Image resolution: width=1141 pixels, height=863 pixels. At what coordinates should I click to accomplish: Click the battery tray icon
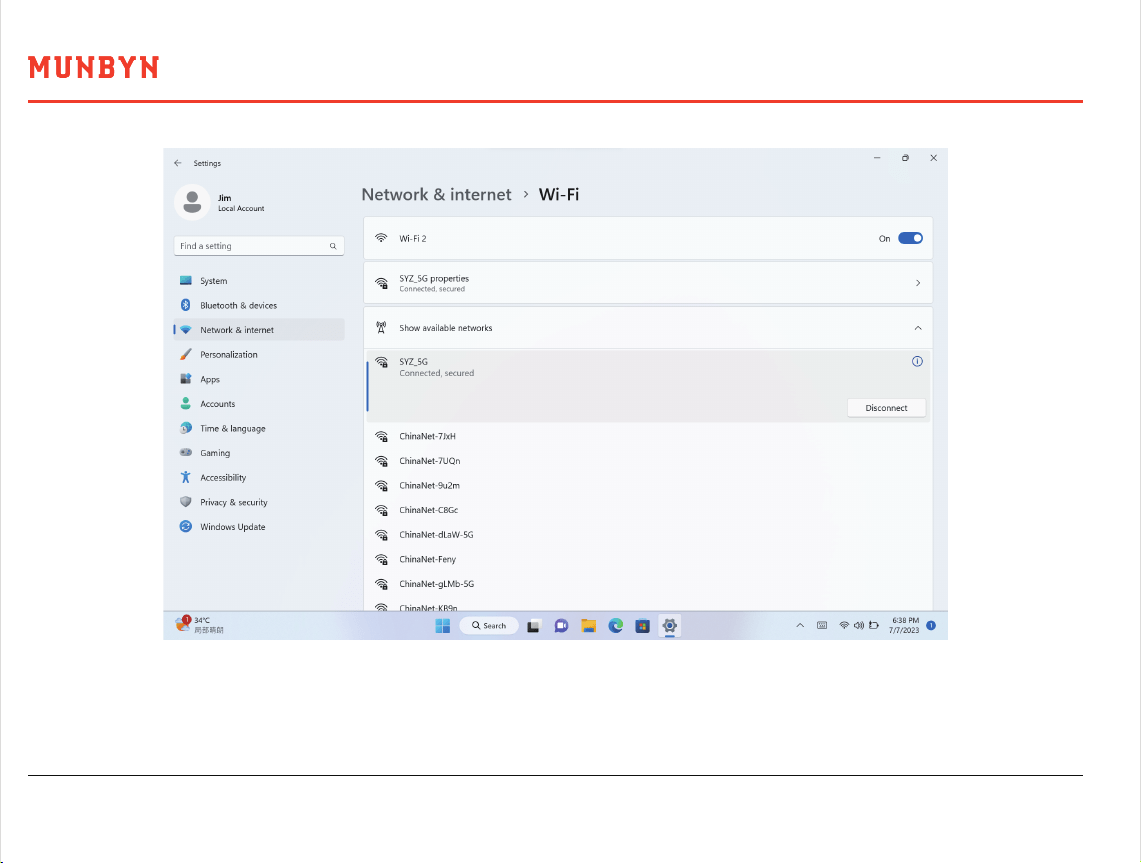[874, 626]
